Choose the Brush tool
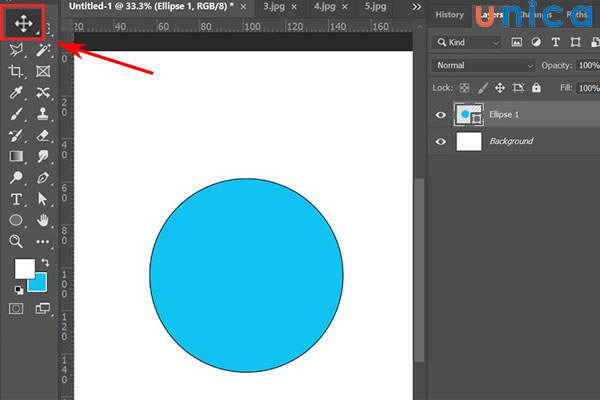The width and height of the screenshot is (600, 400). [x=16, y=114]
